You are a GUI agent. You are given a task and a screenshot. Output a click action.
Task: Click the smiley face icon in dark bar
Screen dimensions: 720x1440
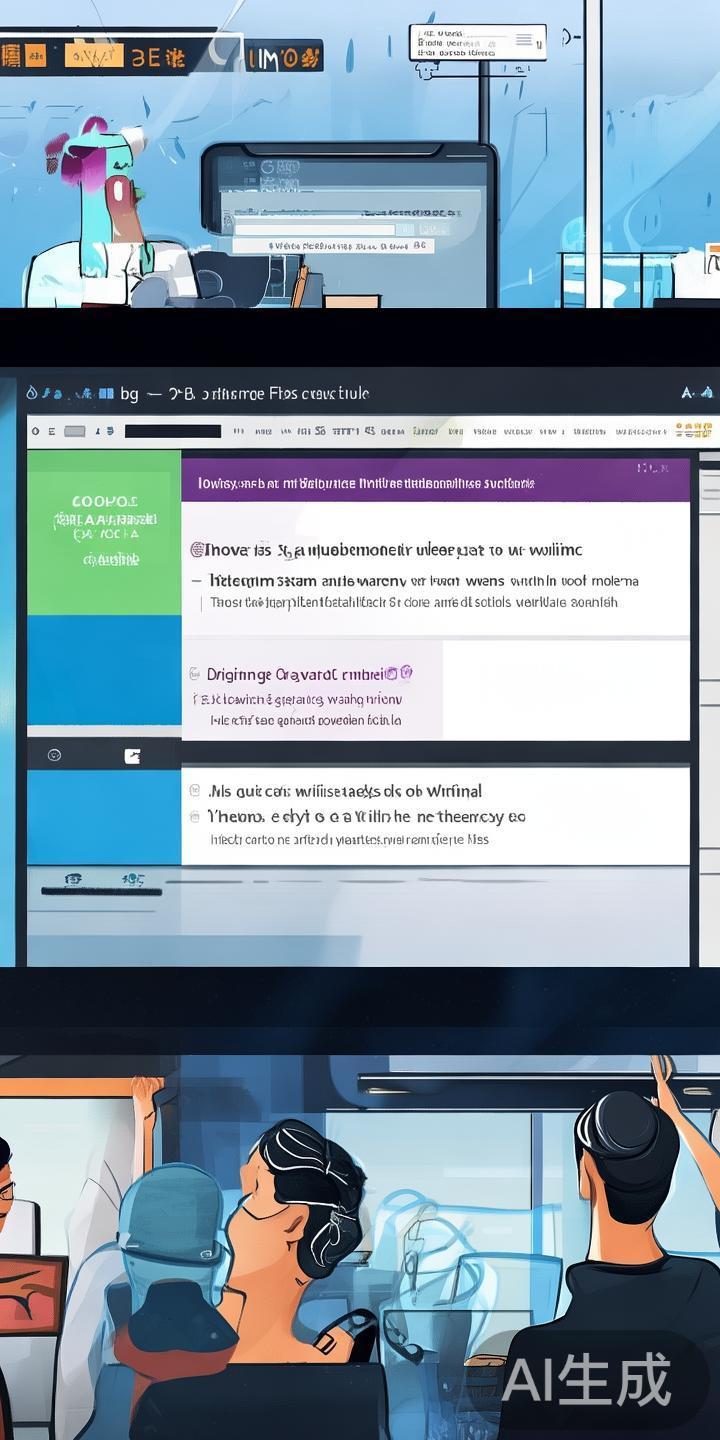[54, 755]
